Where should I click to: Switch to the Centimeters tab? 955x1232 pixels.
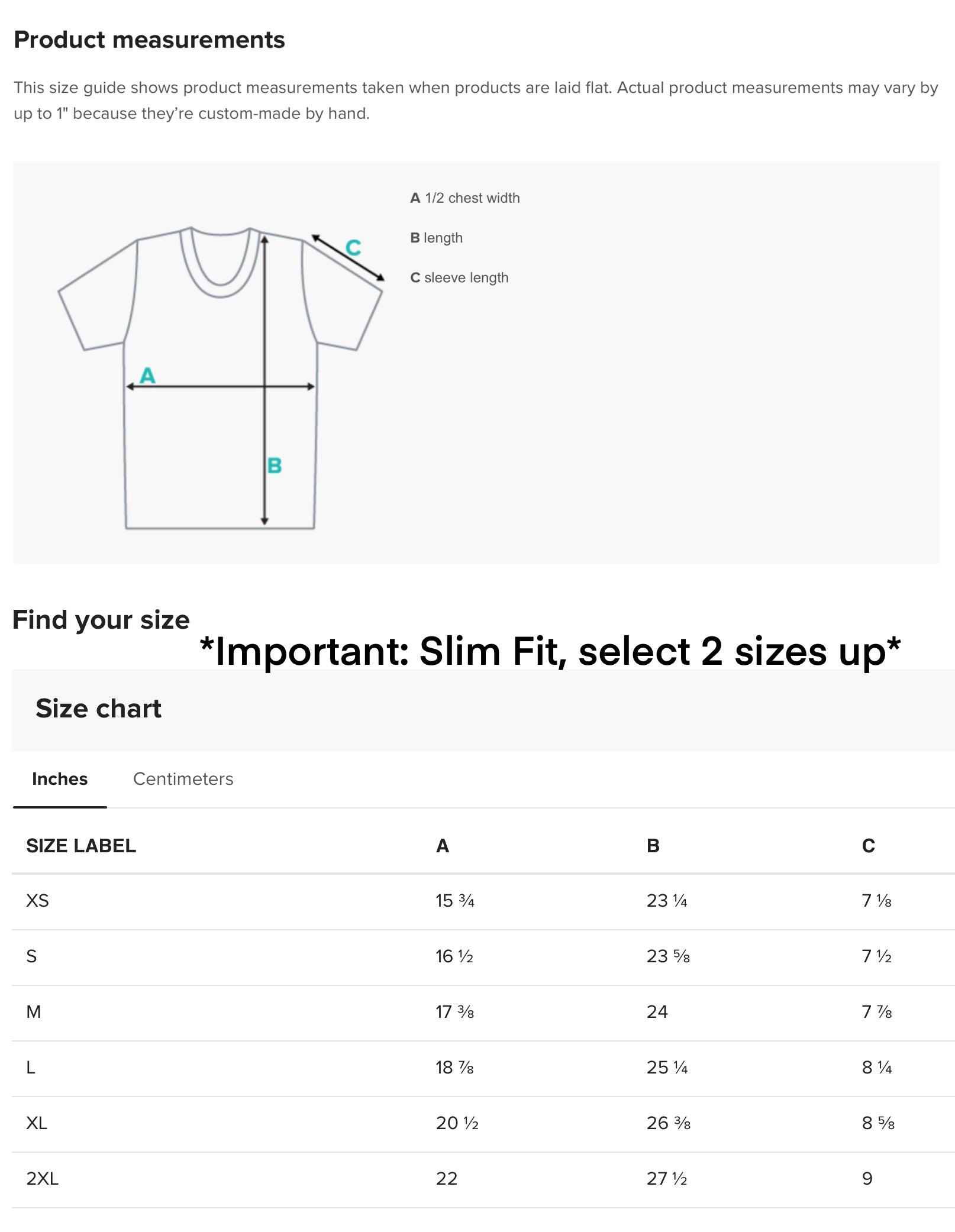pyautogui.click(x=183, y=779)
